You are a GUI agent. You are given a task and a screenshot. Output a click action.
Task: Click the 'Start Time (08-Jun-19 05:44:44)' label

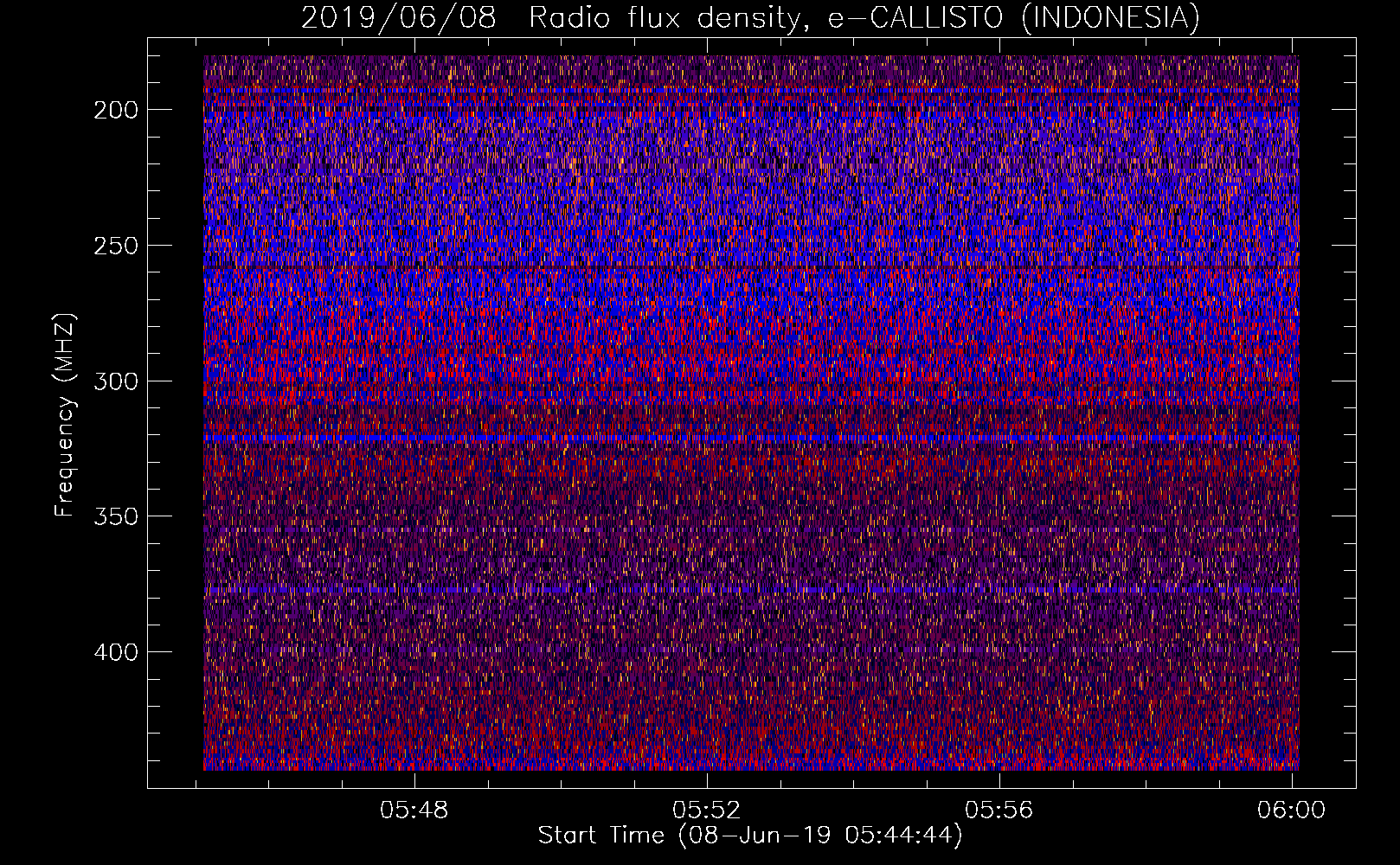click(x=750, y=836)
